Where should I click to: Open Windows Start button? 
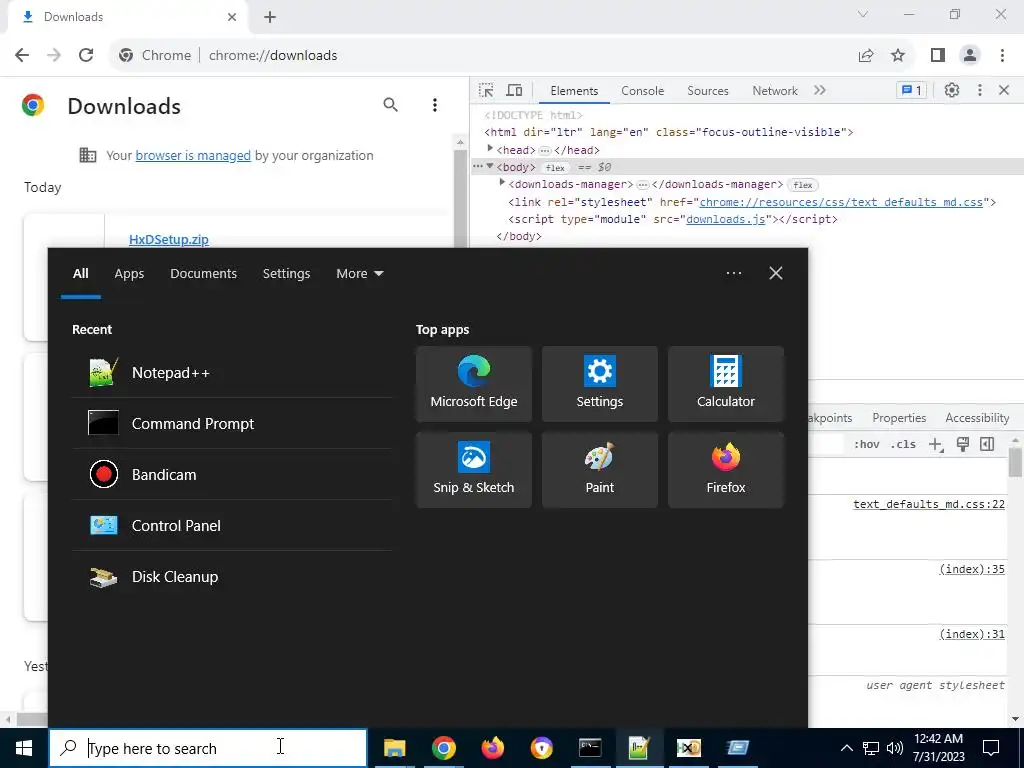click(24, 748)
